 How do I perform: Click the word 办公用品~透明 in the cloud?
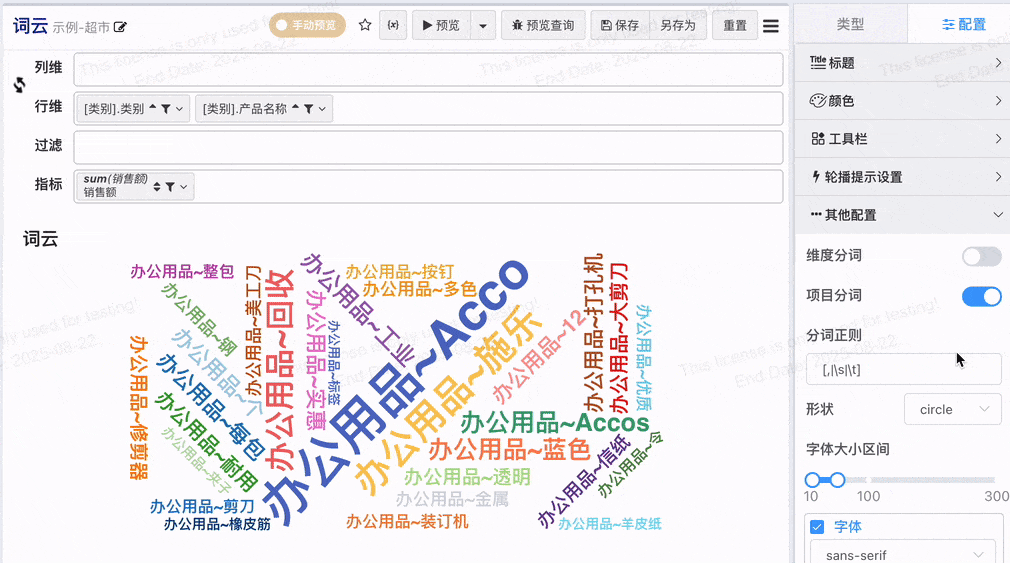(467, 477)
